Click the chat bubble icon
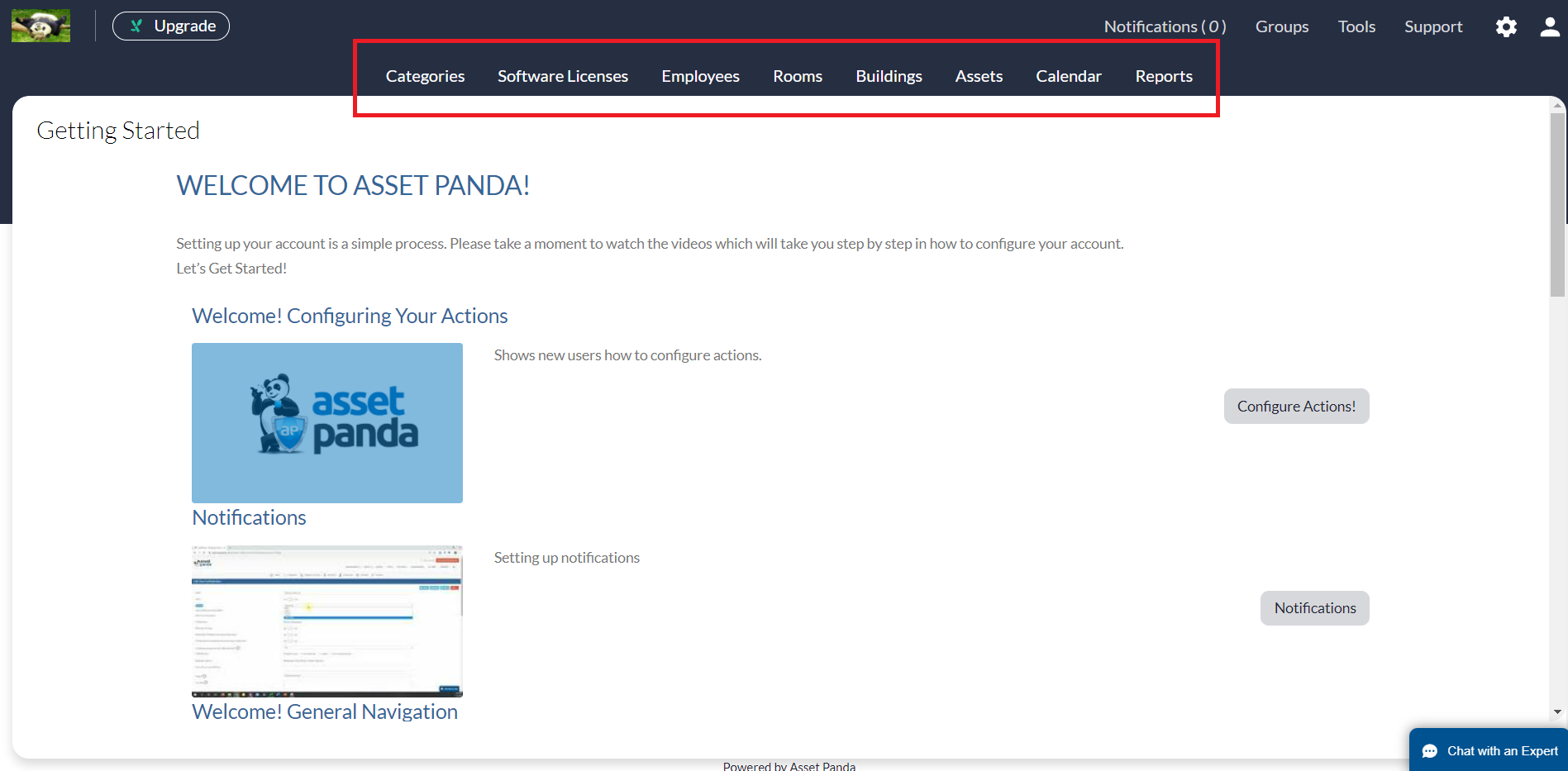Image resolution: width=1568 pixels, height=771 pixels. tap(1430, 751)
